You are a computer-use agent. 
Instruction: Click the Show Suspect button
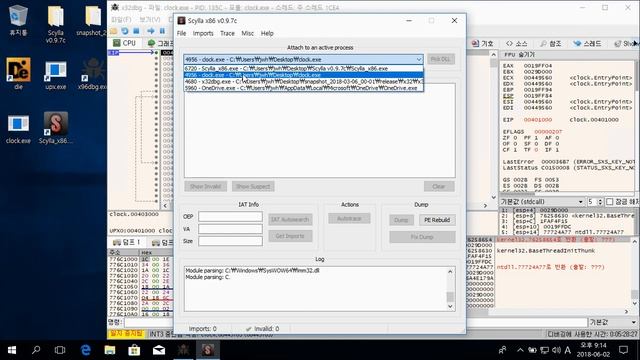coord(253,187)
